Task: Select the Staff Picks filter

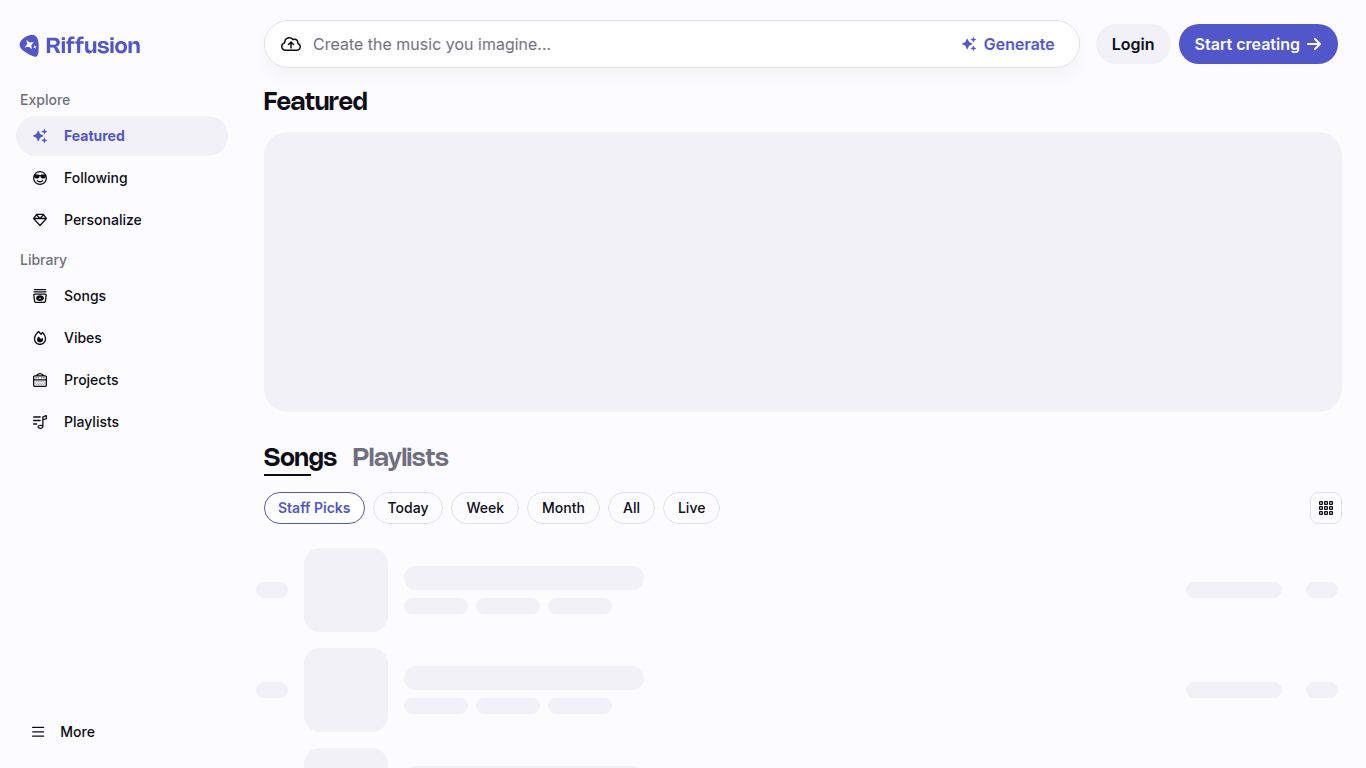Action: tap(314, 508)
